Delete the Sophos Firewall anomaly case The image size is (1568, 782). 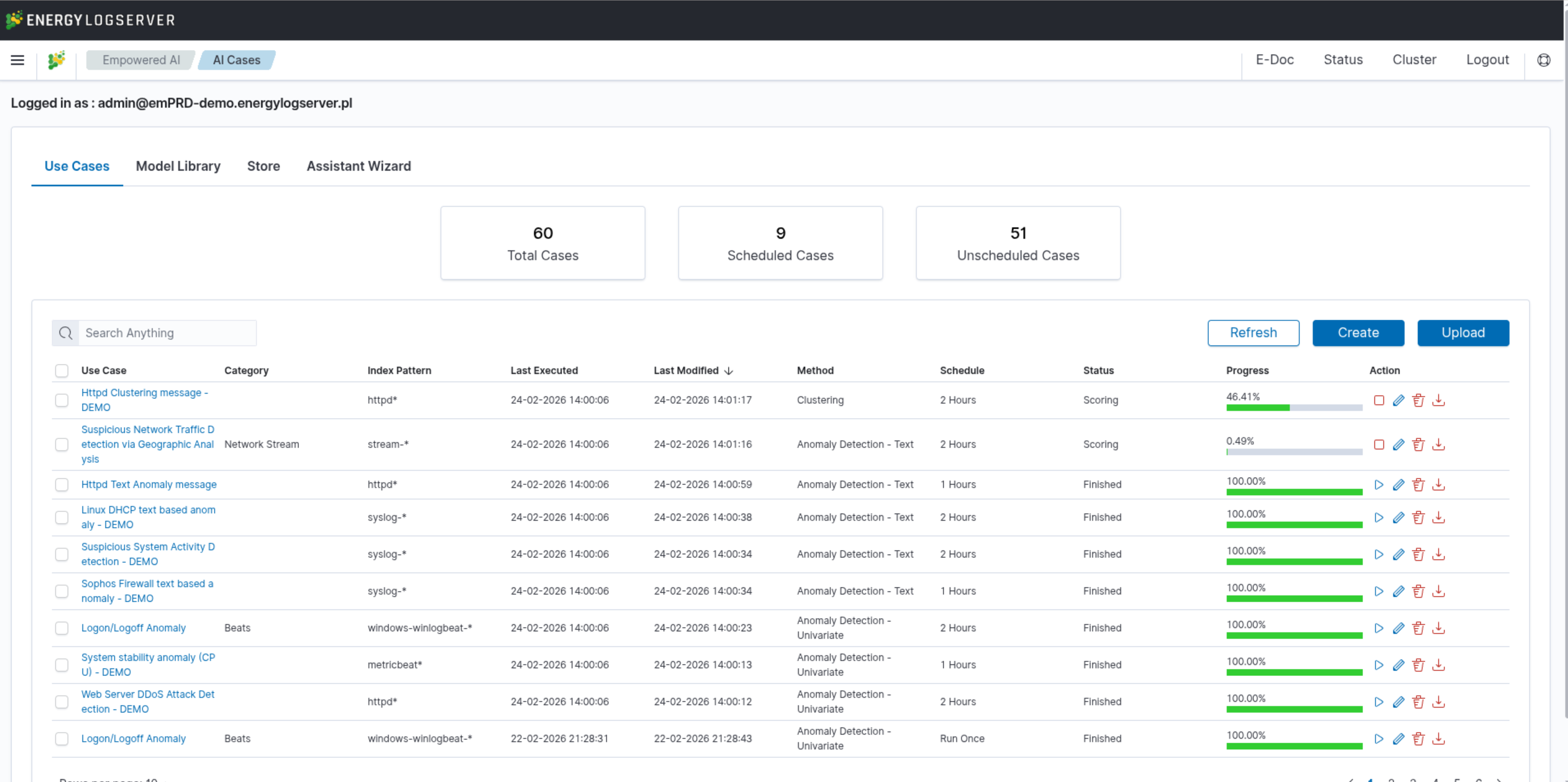pos(1418,591)
